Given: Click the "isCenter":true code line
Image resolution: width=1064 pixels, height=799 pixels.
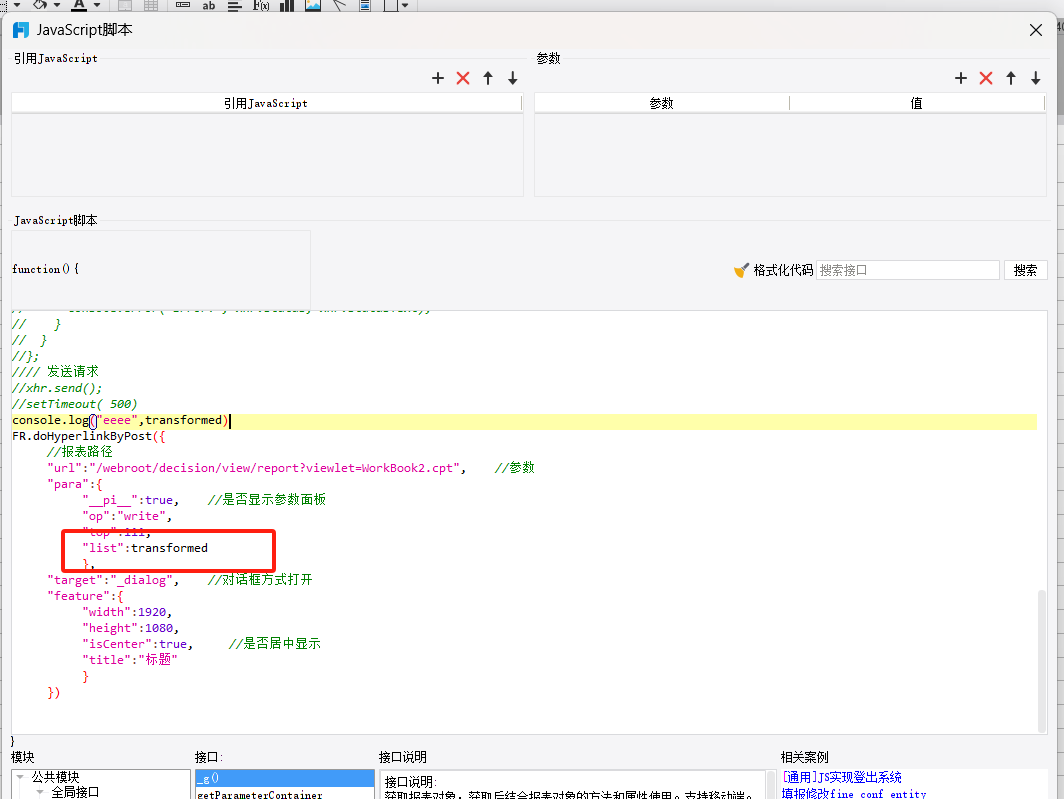Looking at the screenshot, I should coord(138,644).
